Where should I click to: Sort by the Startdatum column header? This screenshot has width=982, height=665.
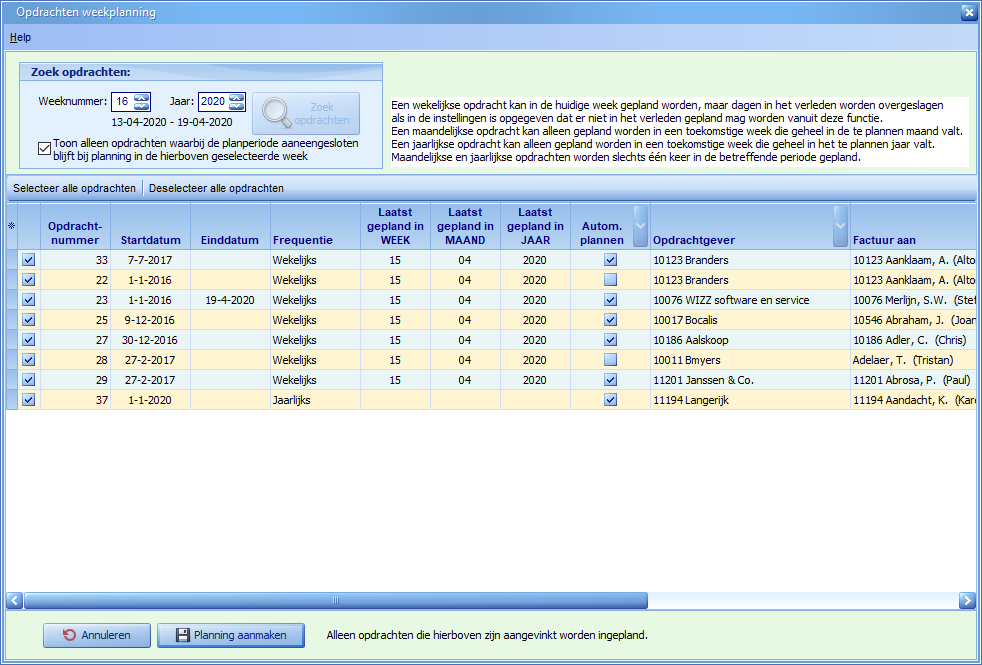click(150, 226)
